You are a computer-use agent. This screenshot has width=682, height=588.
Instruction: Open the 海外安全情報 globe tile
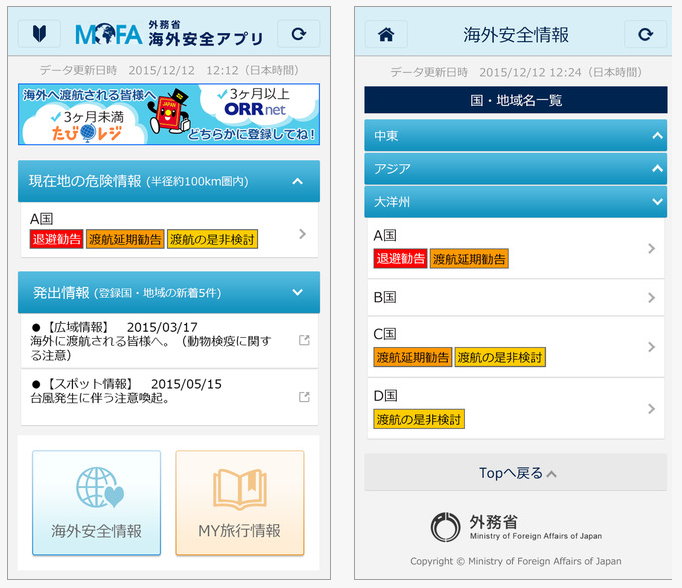pos(97,502)
